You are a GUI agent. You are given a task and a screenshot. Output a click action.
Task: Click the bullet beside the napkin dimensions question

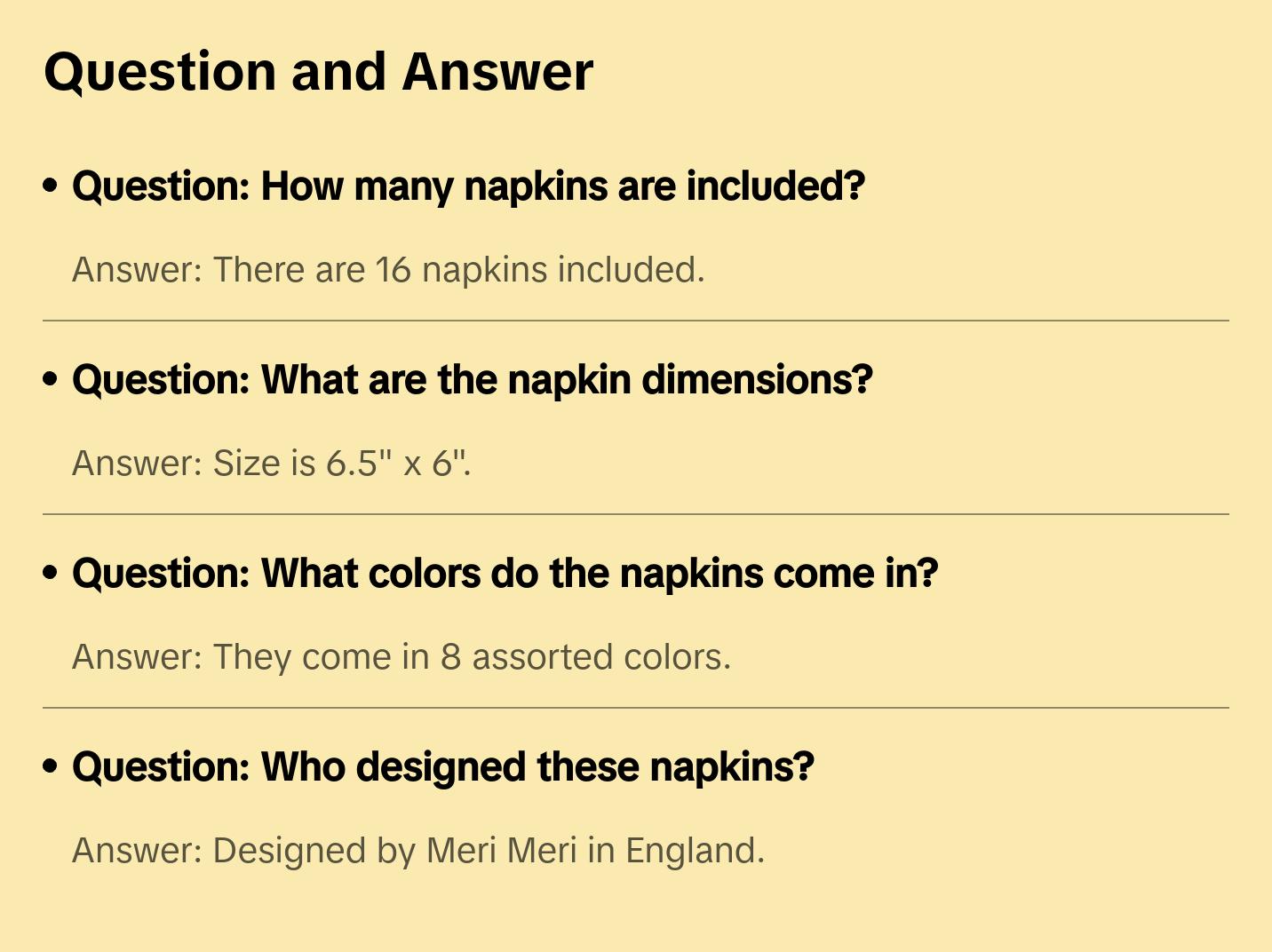point(51,379)
